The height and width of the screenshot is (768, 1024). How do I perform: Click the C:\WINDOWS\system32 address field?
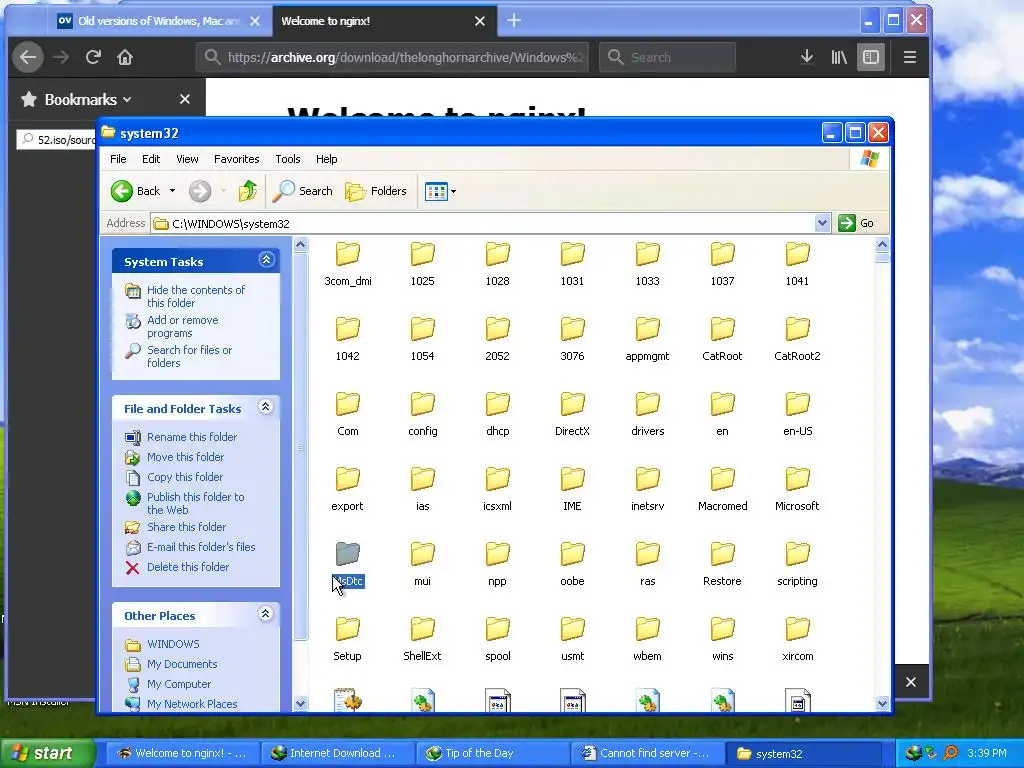pyautogui.click(x=483, y=223)
